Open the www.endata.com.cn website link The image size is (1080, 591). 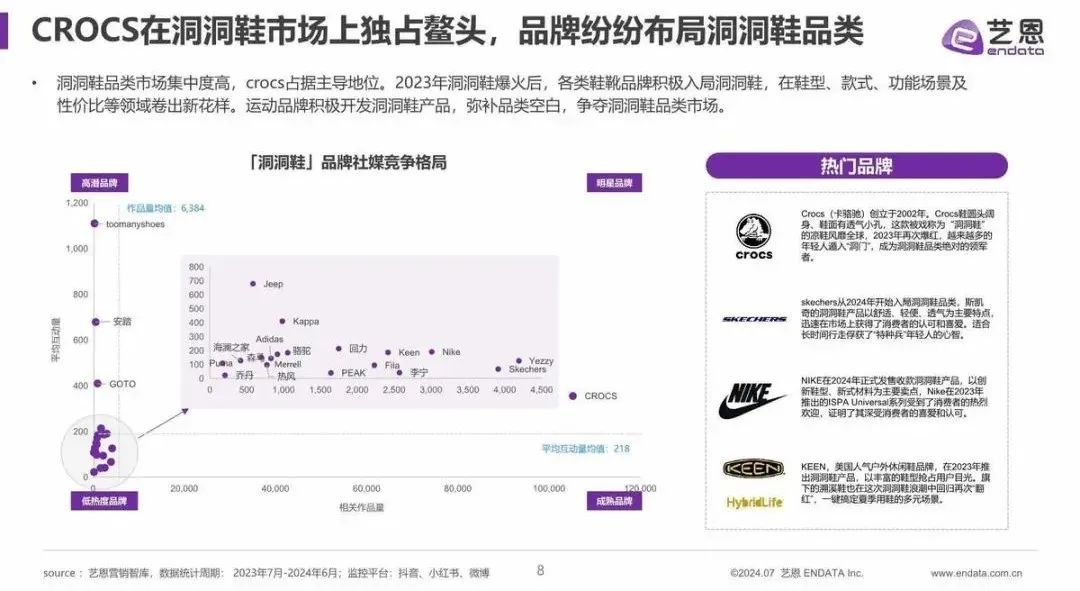pyautogui.click(x=976, y=573)
